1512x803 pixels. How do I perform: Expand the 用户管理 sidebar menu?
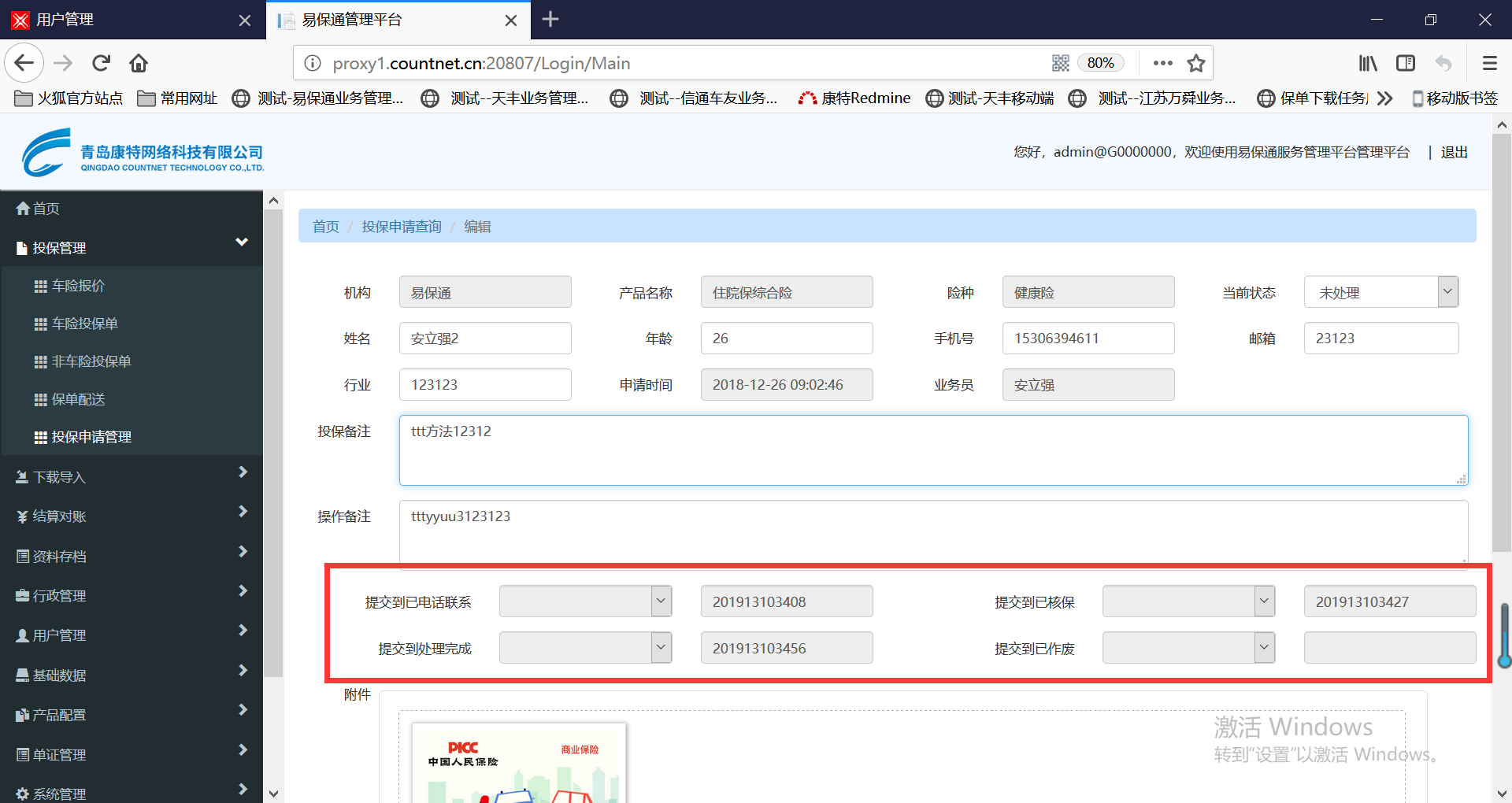click(132, 635)
